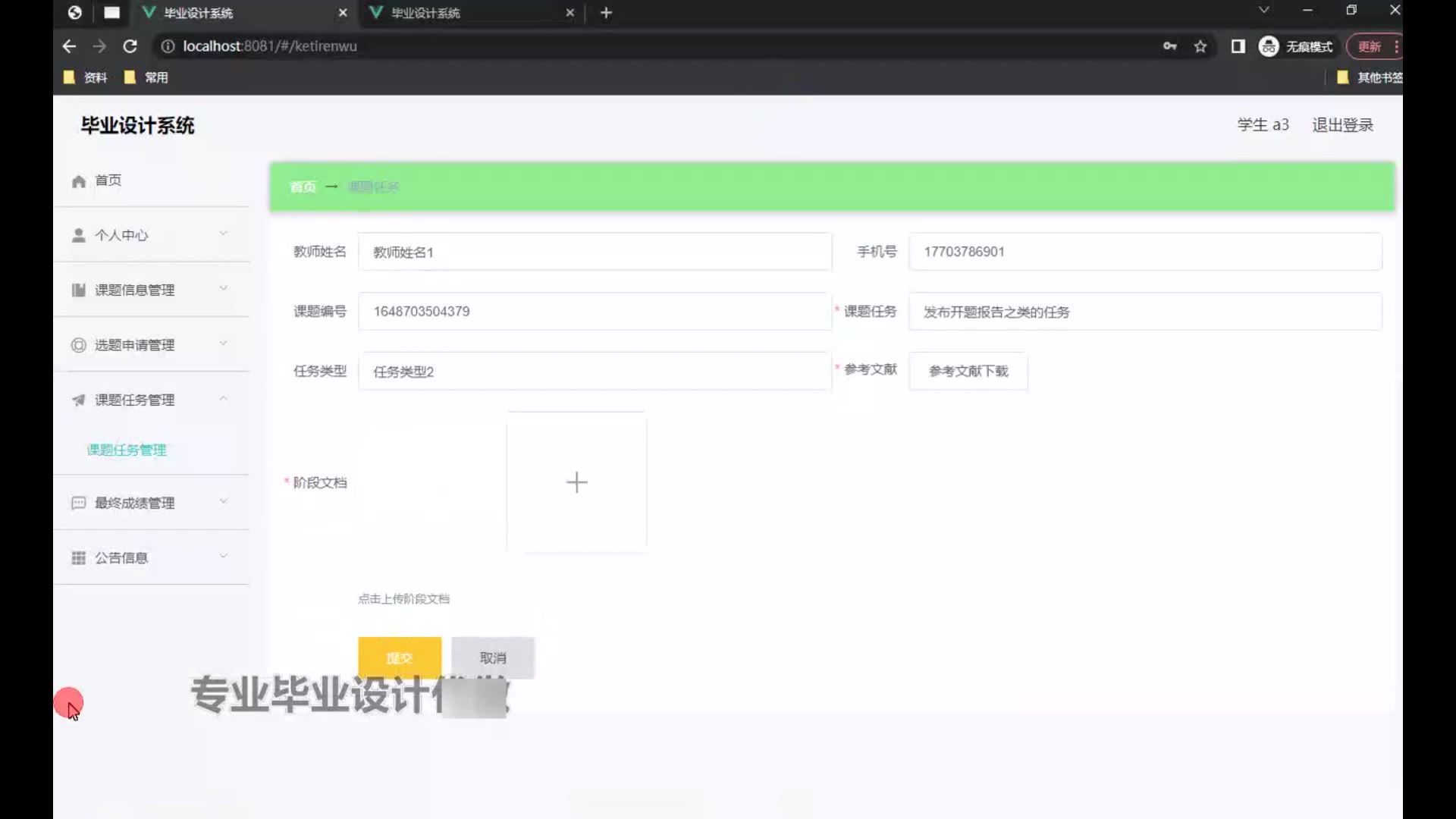Click the home icon beside 首页 in the sidebar
The width and height of the screenshot is (1456, 819).
pyautogui.click(x=78, y=181)
